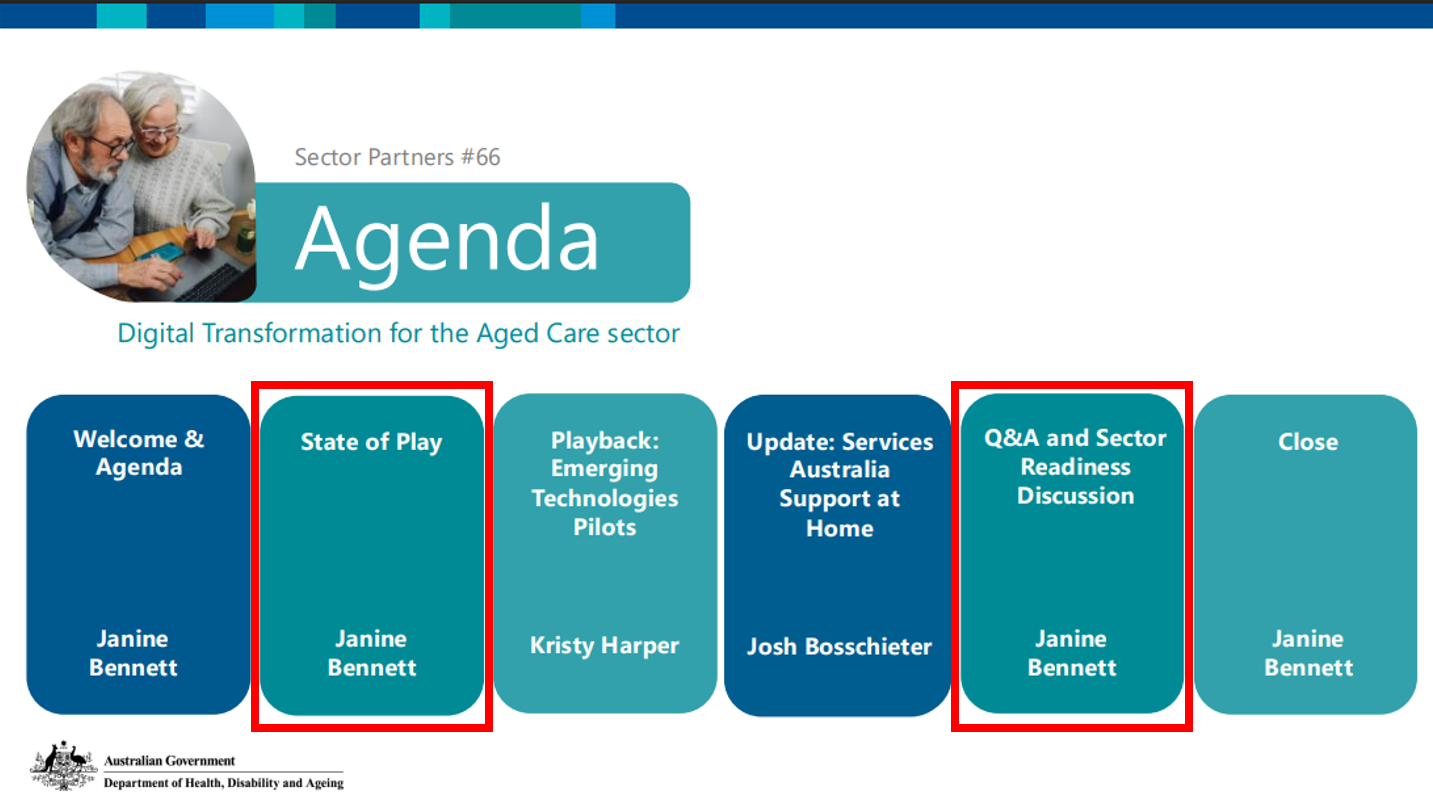Open the Playback: Emerging Technologies Pilots card
Image resolution: width=1433 pixels, height=808 pixels.
[x=605, y=553]
